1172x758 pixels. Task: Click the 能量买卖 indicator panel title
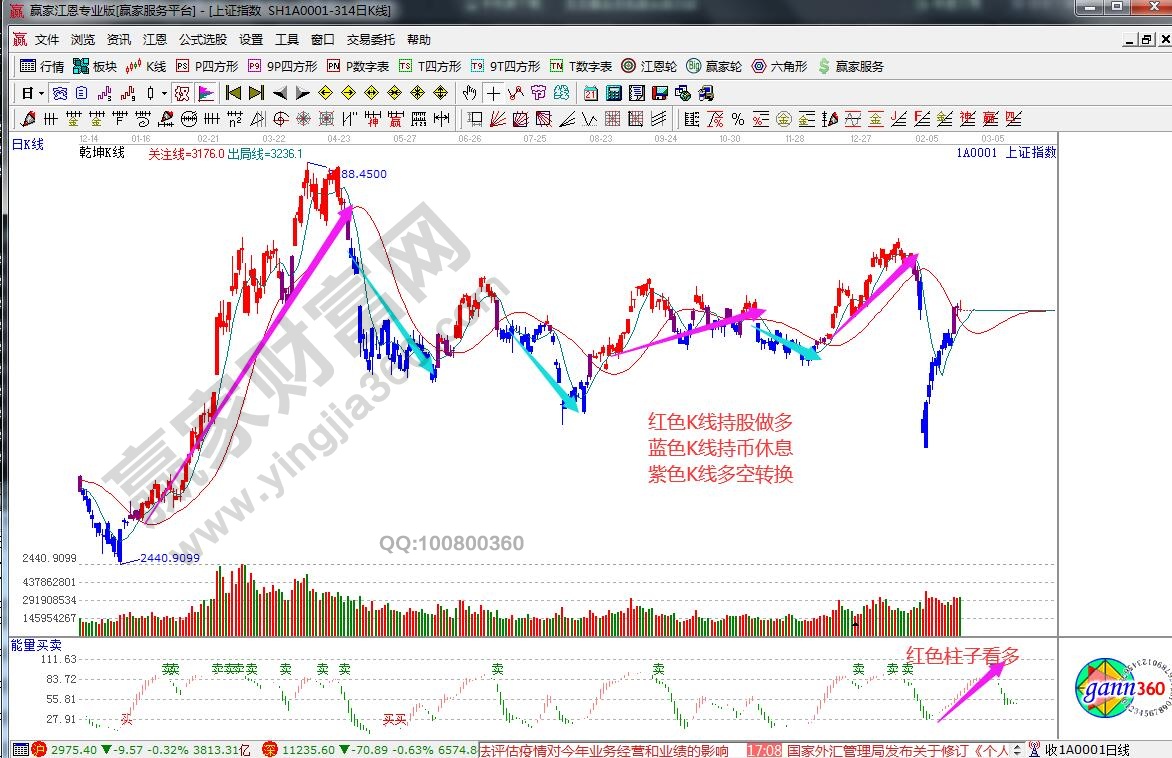(36, 645)
